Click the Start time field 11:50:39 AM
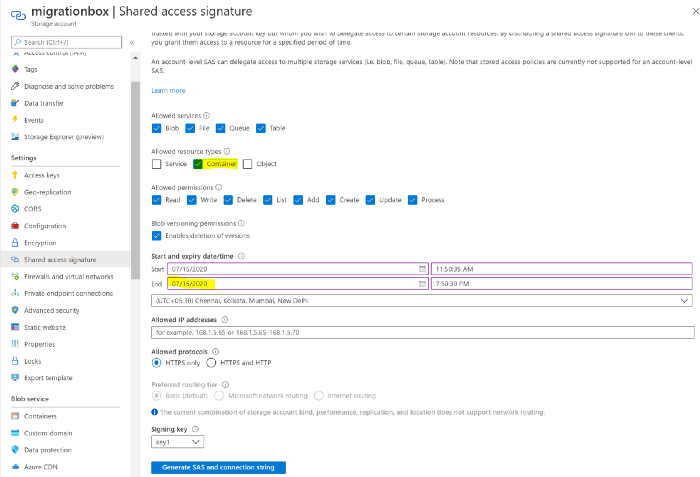 pyautogui.click(x=562, y=269)
